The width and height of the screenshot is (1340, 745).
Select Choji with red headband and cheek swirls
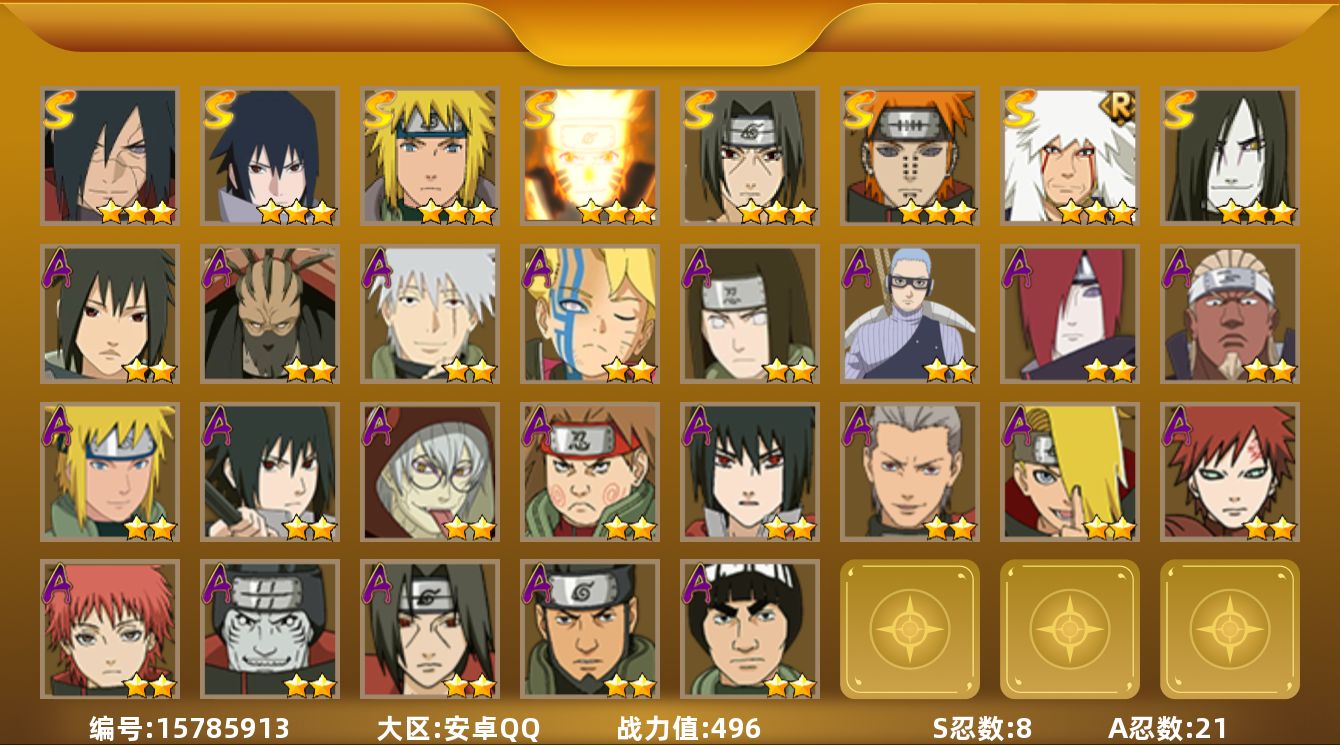pyautogui.click(x=590, y=472)
